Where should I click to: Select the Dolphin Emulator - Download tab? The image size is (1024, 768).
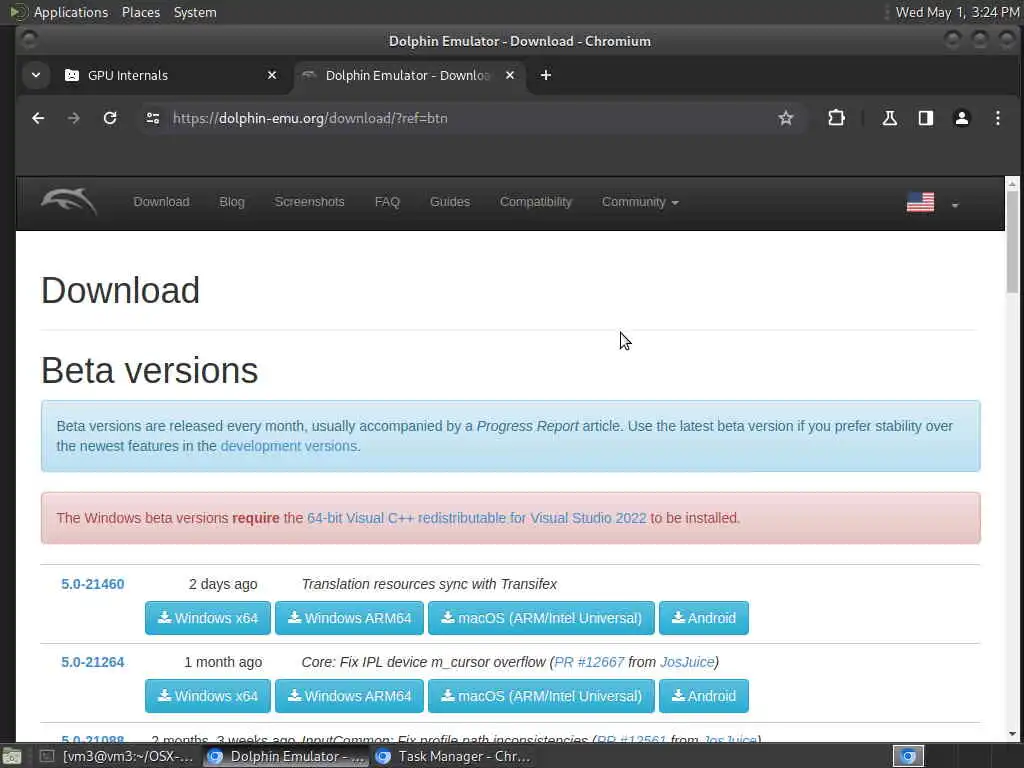pyautogui.click(x=408, y=75)
